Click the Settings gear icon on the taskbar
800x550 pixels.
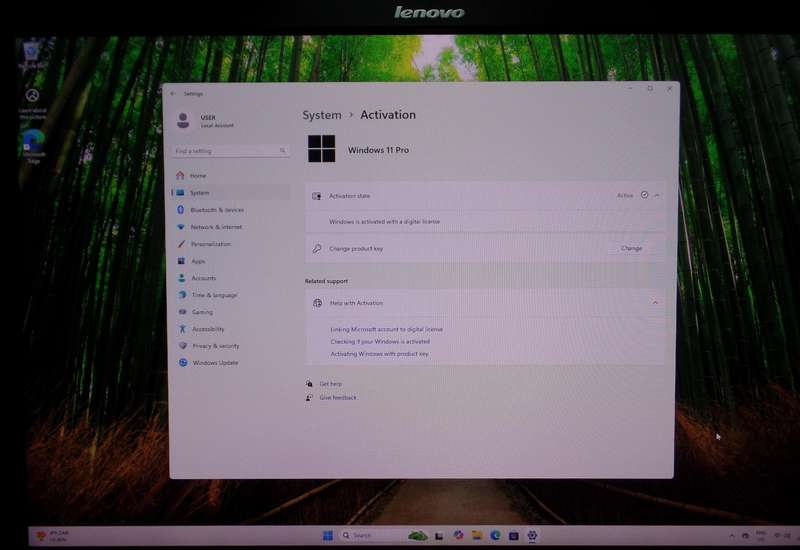click(x=532, y=535)
